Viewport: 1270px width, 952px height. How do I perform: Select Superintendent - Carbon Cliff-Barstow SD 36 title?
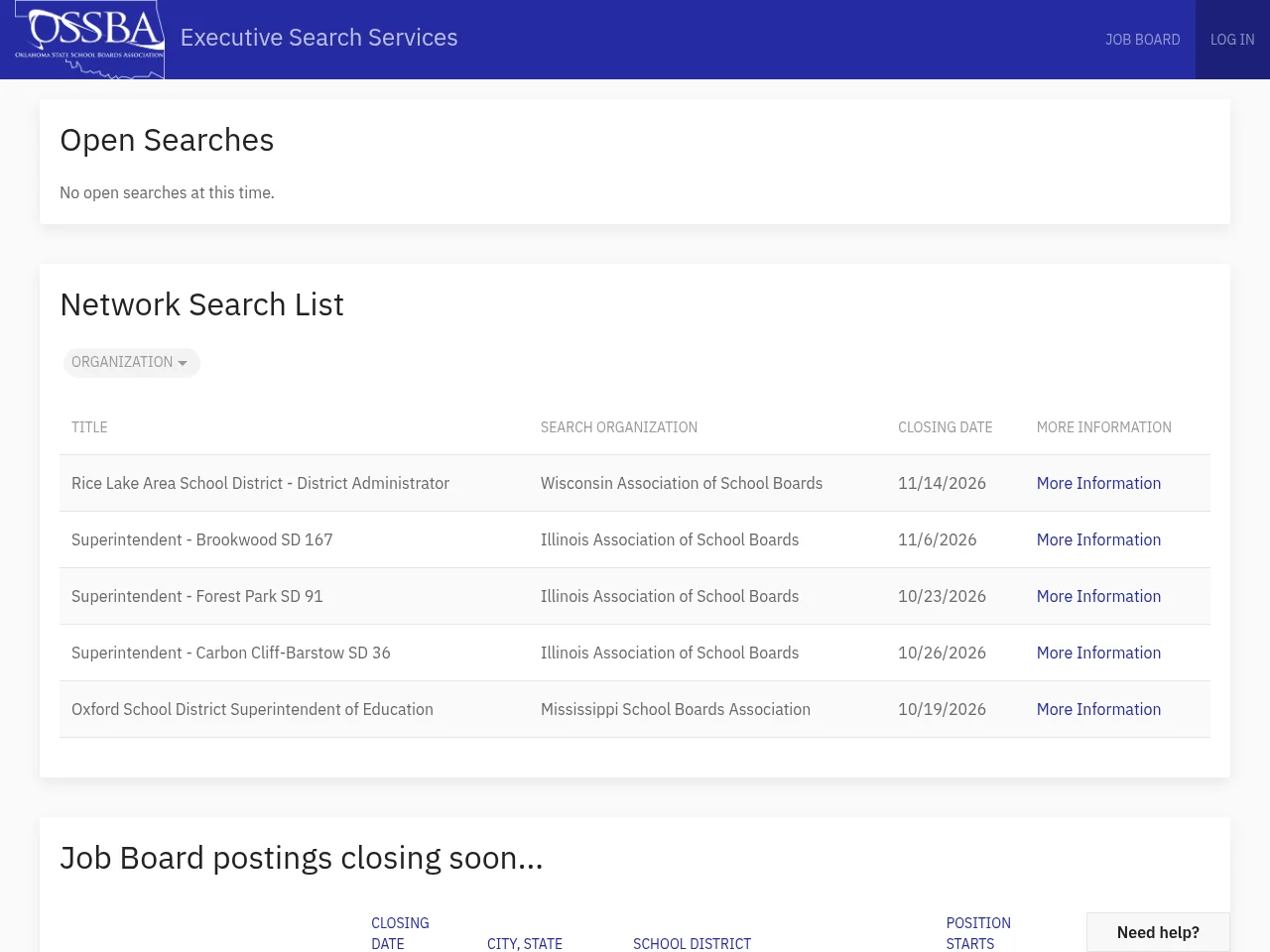tap(230, 653)
